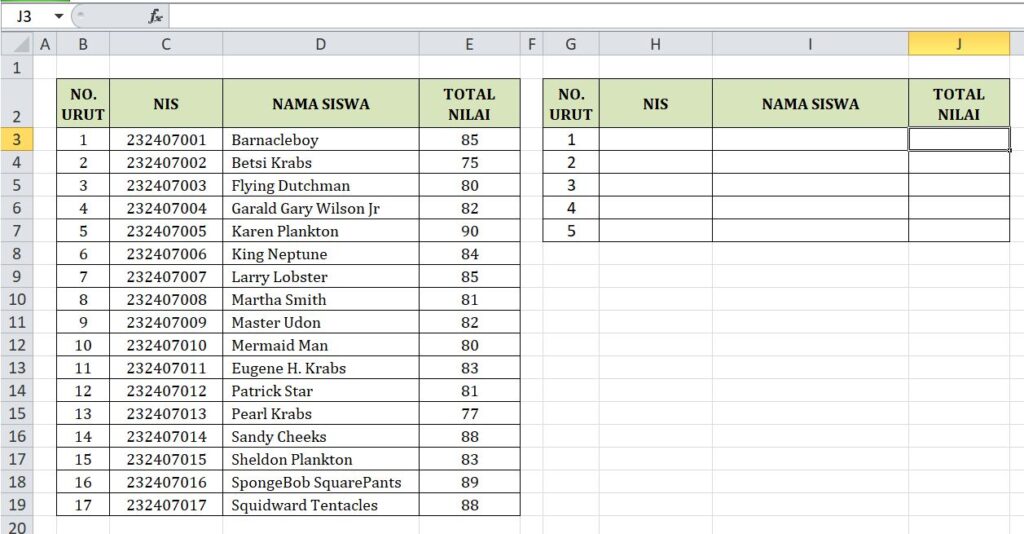Select cell containing Karen Plankton
Image resolution: width=1024 pixels, height=534 pixels.
click(x=321, y=230)
